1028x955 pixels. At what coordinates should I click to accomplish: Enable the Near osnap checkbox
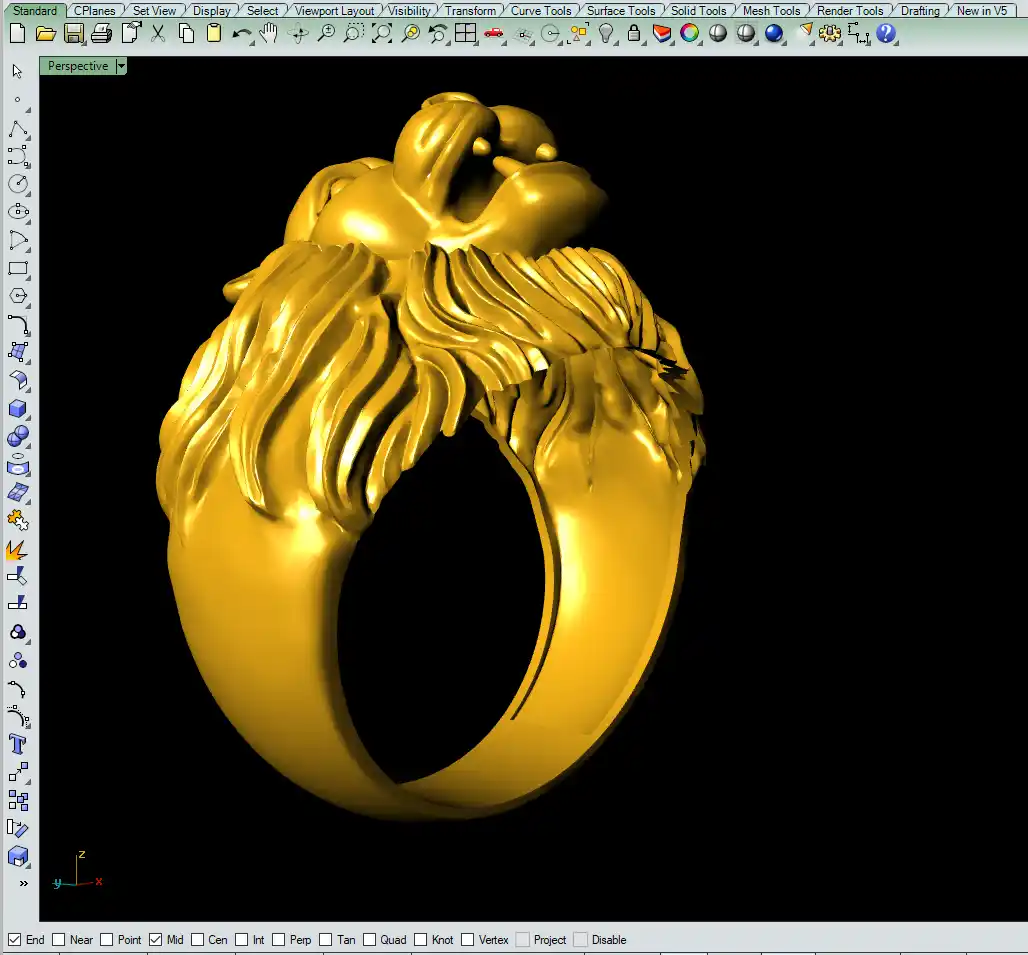tap(59, 940)
